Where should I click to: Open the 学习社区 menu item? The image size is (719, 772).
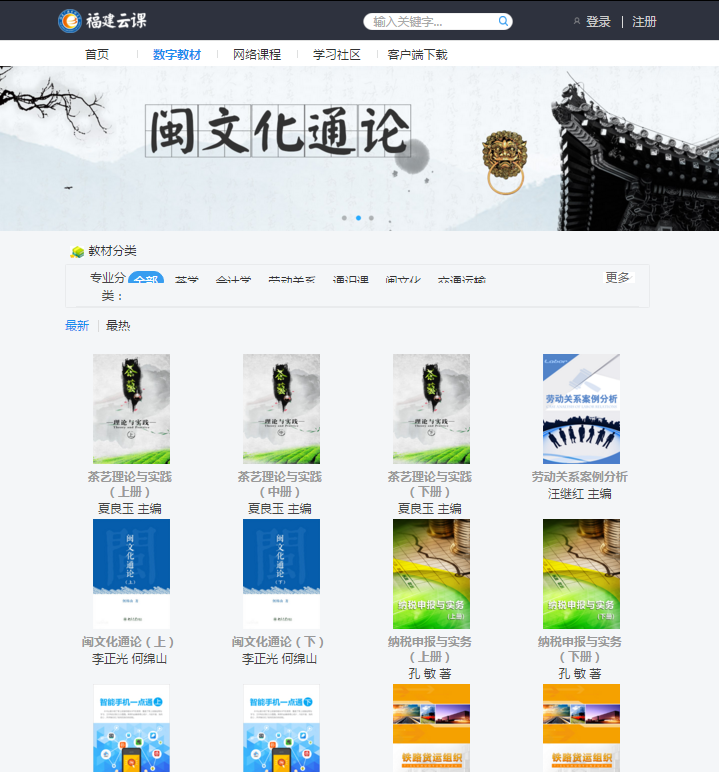tap(337, 54)
